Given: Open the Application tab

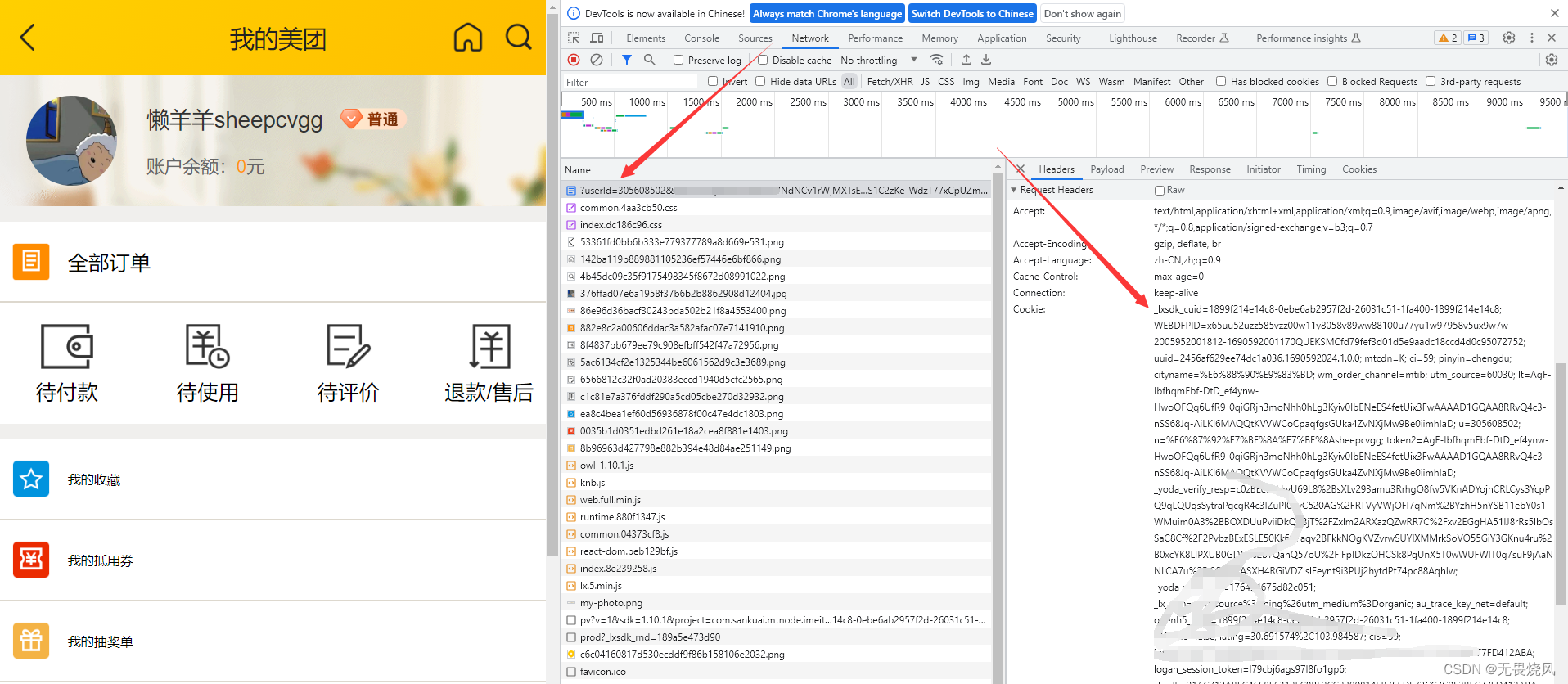Looking at the screenshot, I should tap(1002, 38).
